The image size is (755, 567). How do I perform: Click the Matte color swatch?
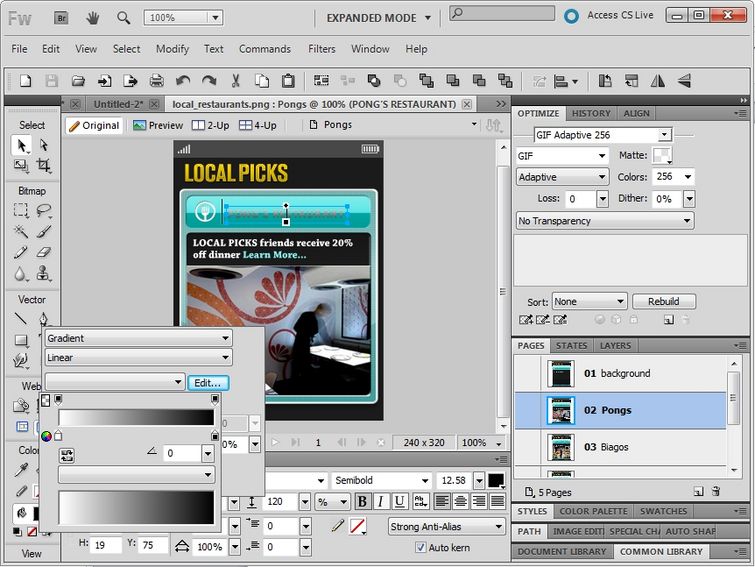[661, 155]
